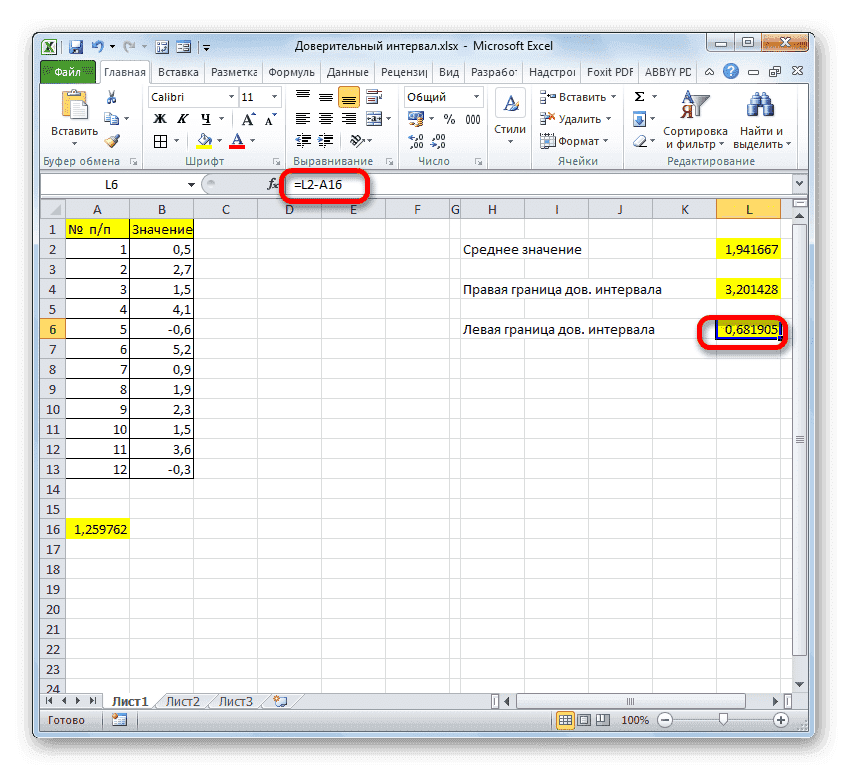Open the Общий number format dropdown
The height and width of the screenshot is (771, 848).
tap(475, 96)
